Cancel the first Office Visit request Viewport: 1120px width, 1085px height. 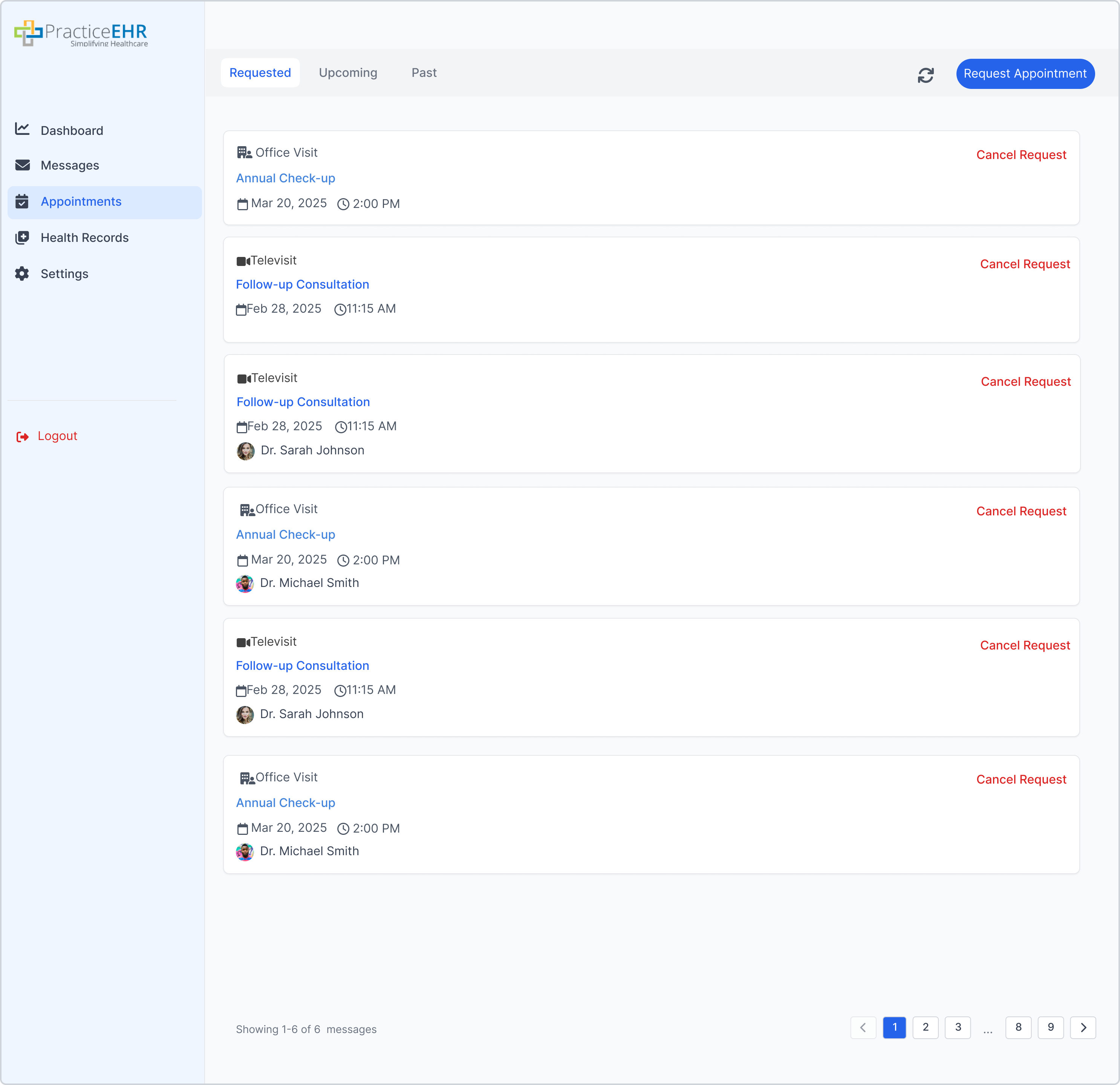pos(1021,155)
